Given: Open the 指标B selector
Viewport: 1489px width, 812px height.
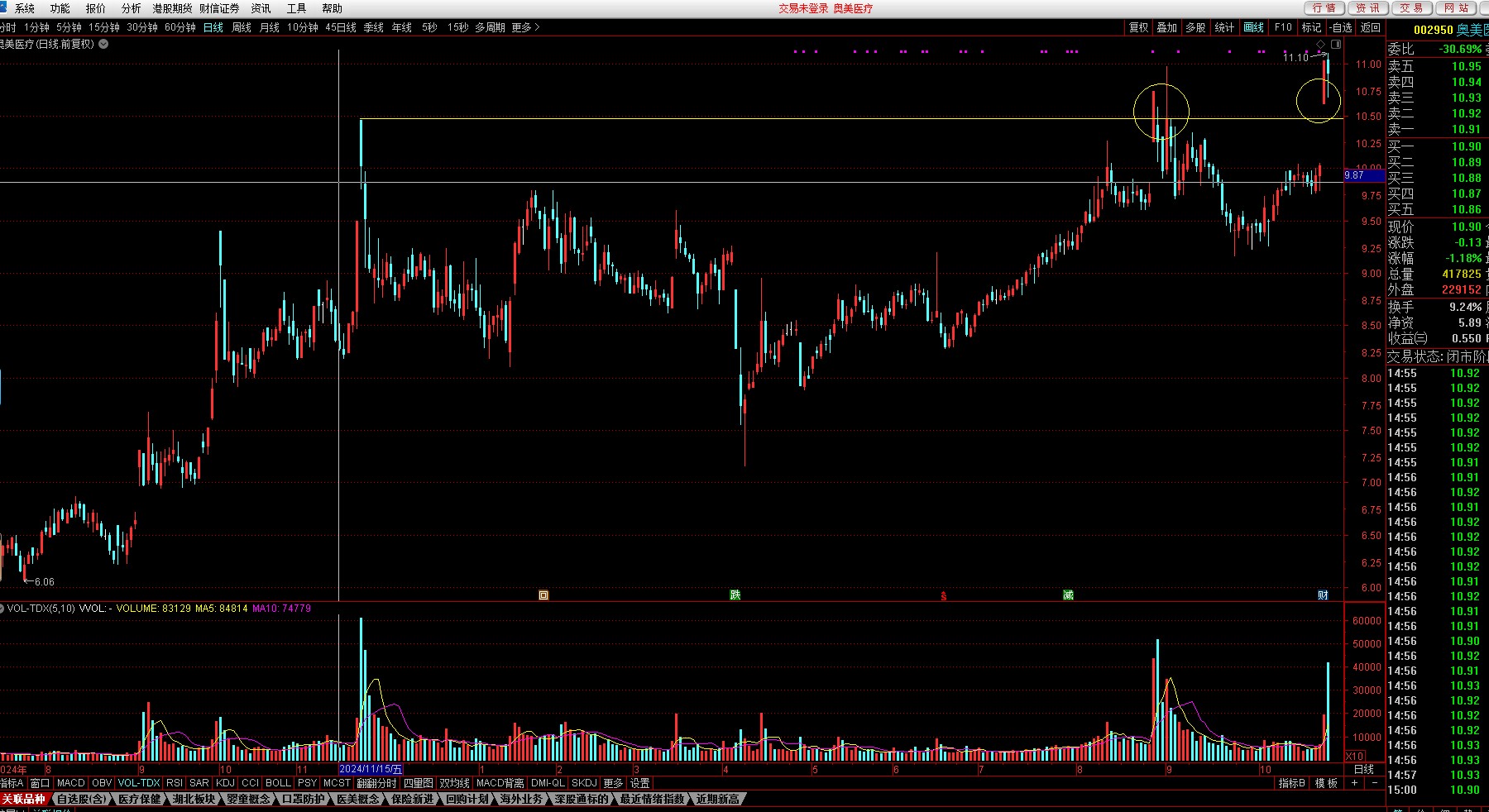Looking at the screenshot, I should pyautogui.click(x=1292, y=783).
